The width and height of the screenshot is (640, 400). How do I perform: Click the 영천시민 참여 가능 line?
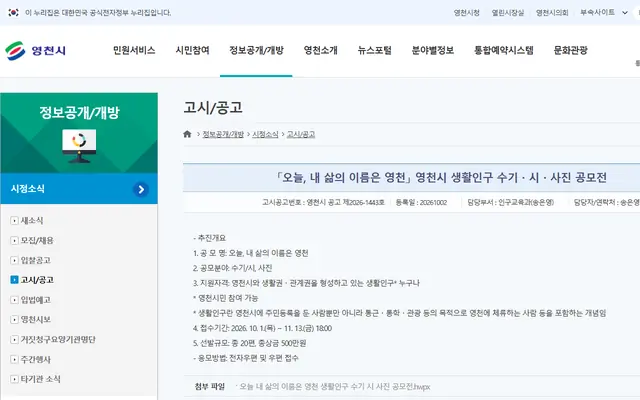(226, 298)
